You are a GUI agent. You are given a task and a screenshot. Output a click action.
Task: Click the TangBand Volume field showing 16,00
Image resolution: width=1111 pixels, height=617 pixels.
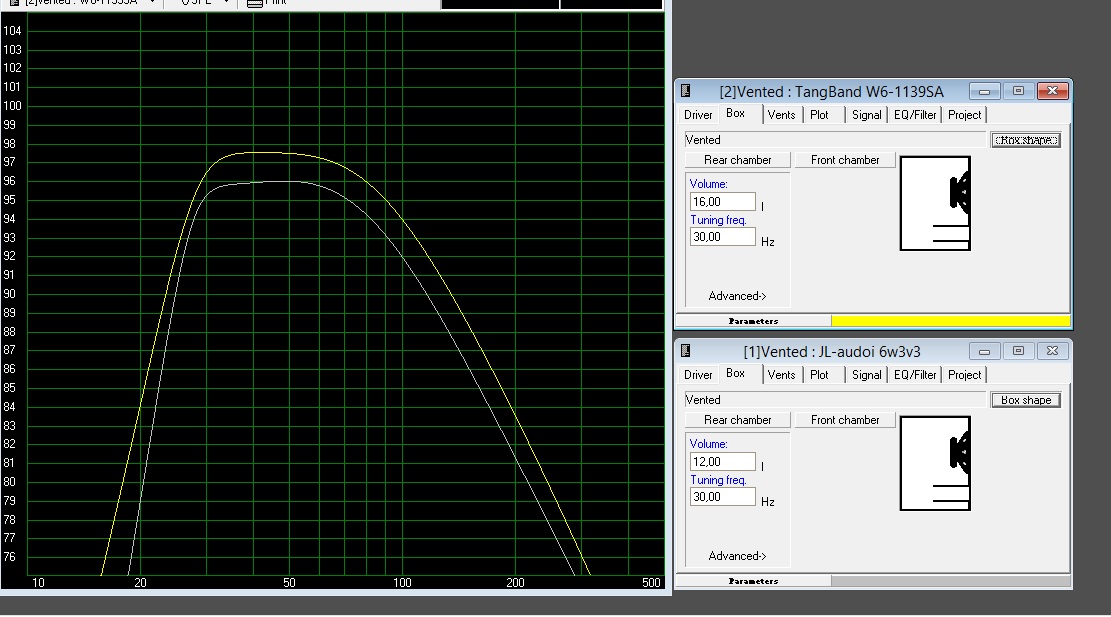722,202
